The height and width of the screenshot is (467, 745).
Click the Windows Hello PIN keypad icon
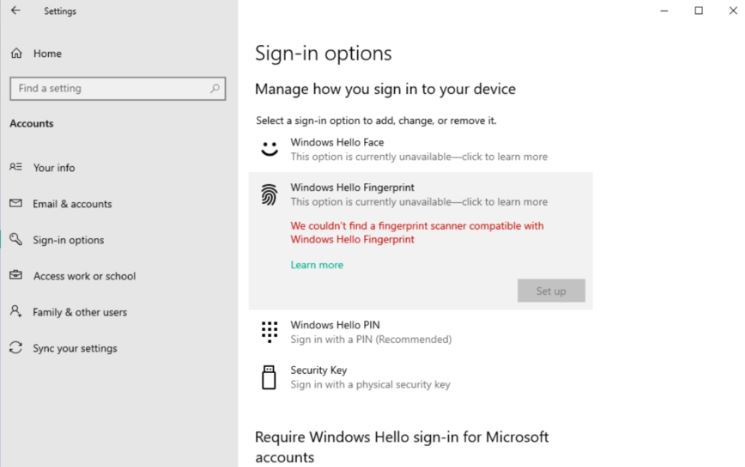coord(269,332)
